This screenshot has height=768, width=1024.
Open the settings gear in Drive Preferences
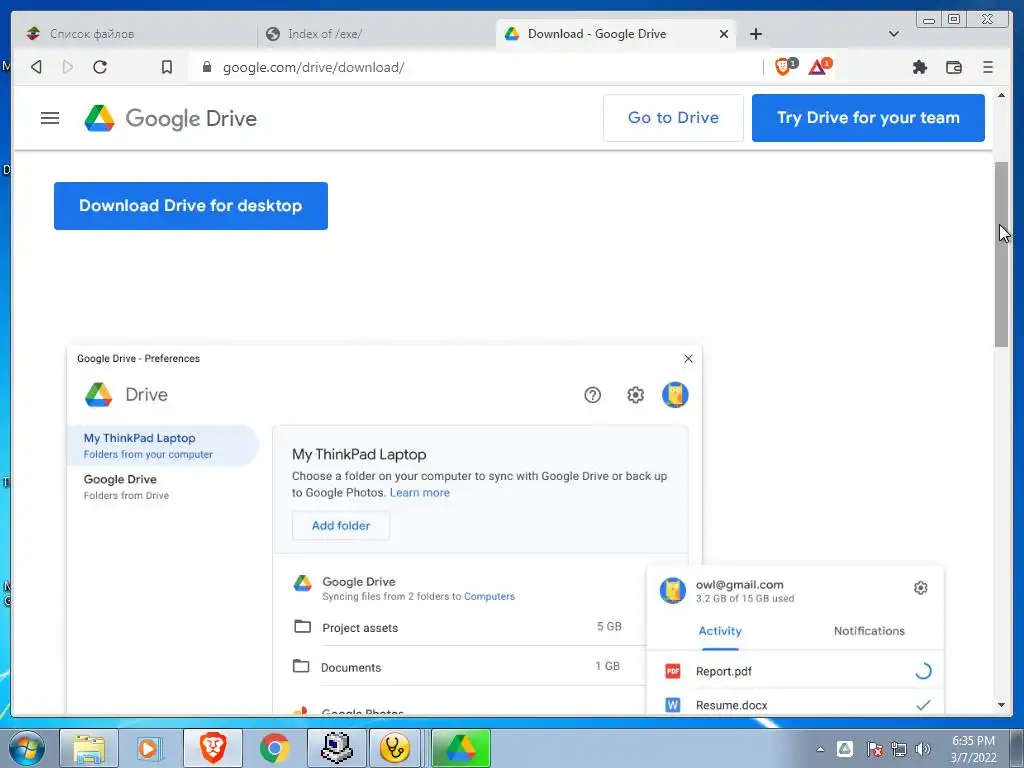(x=635, y=395)
